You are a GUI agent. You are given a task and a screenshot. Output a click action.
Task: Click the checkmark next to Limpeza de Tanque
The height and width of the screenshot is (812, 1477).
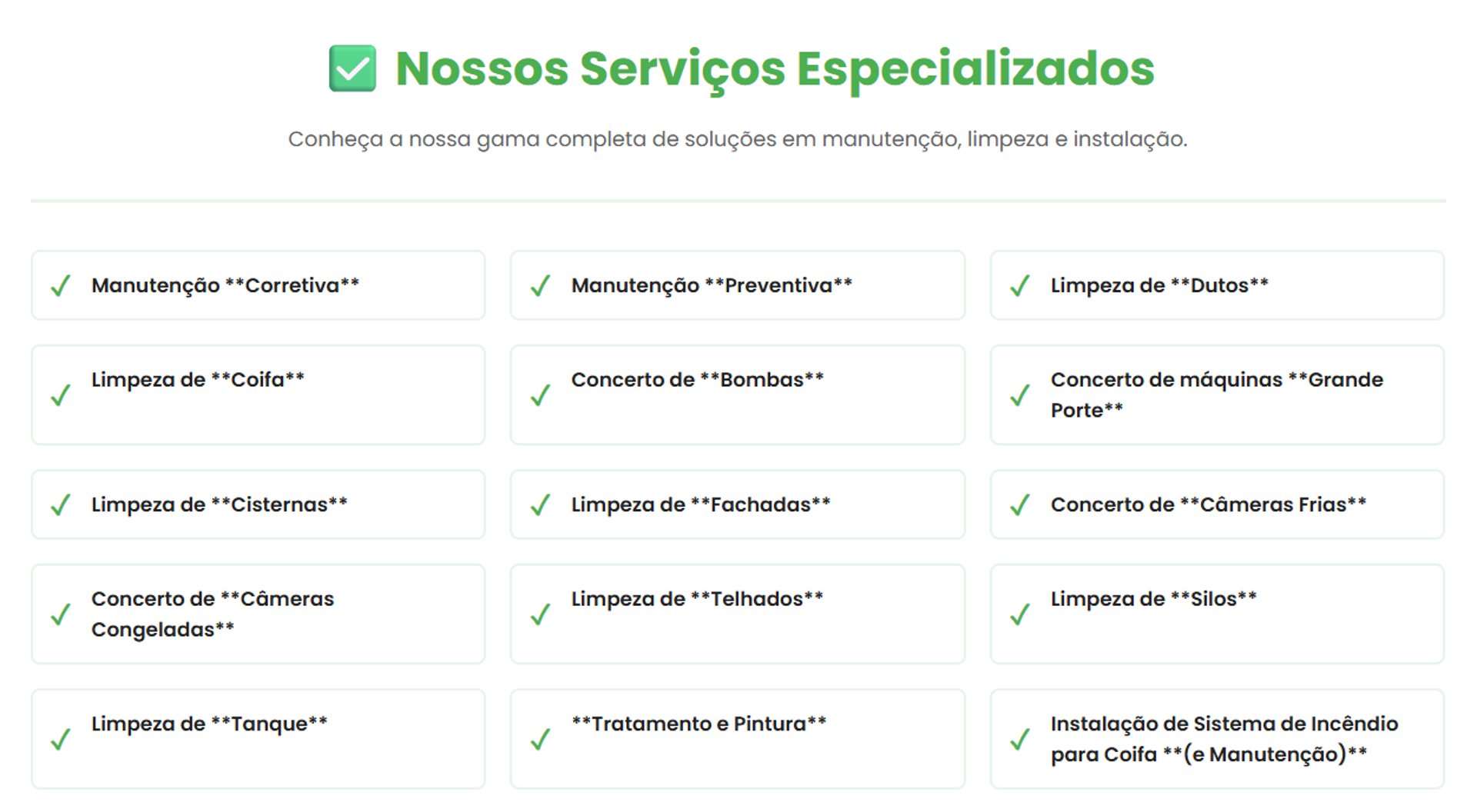(x=61, y=740)
